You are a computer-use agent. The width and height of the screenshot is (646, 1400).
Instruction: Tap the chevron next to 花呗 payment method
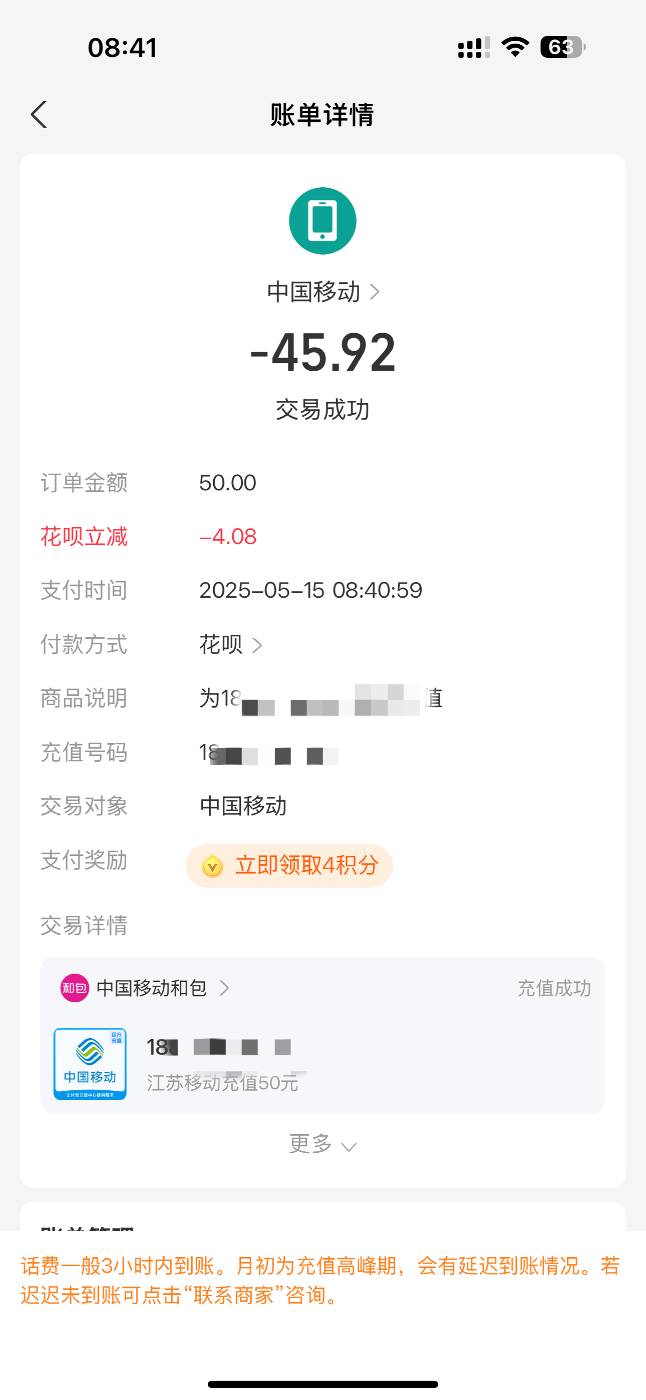pyautogui.click(x=257, y=645)
